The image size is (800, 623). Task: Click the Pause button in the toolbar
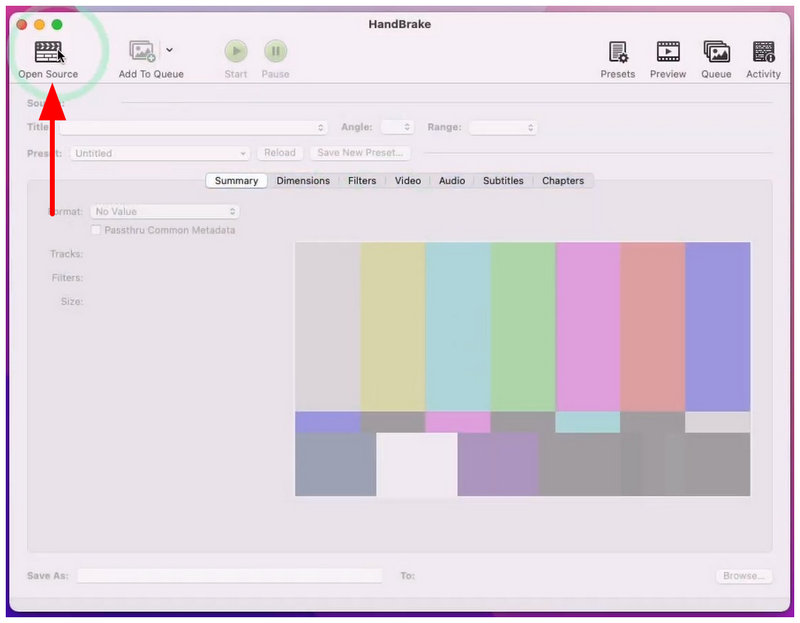coord(276,51)
